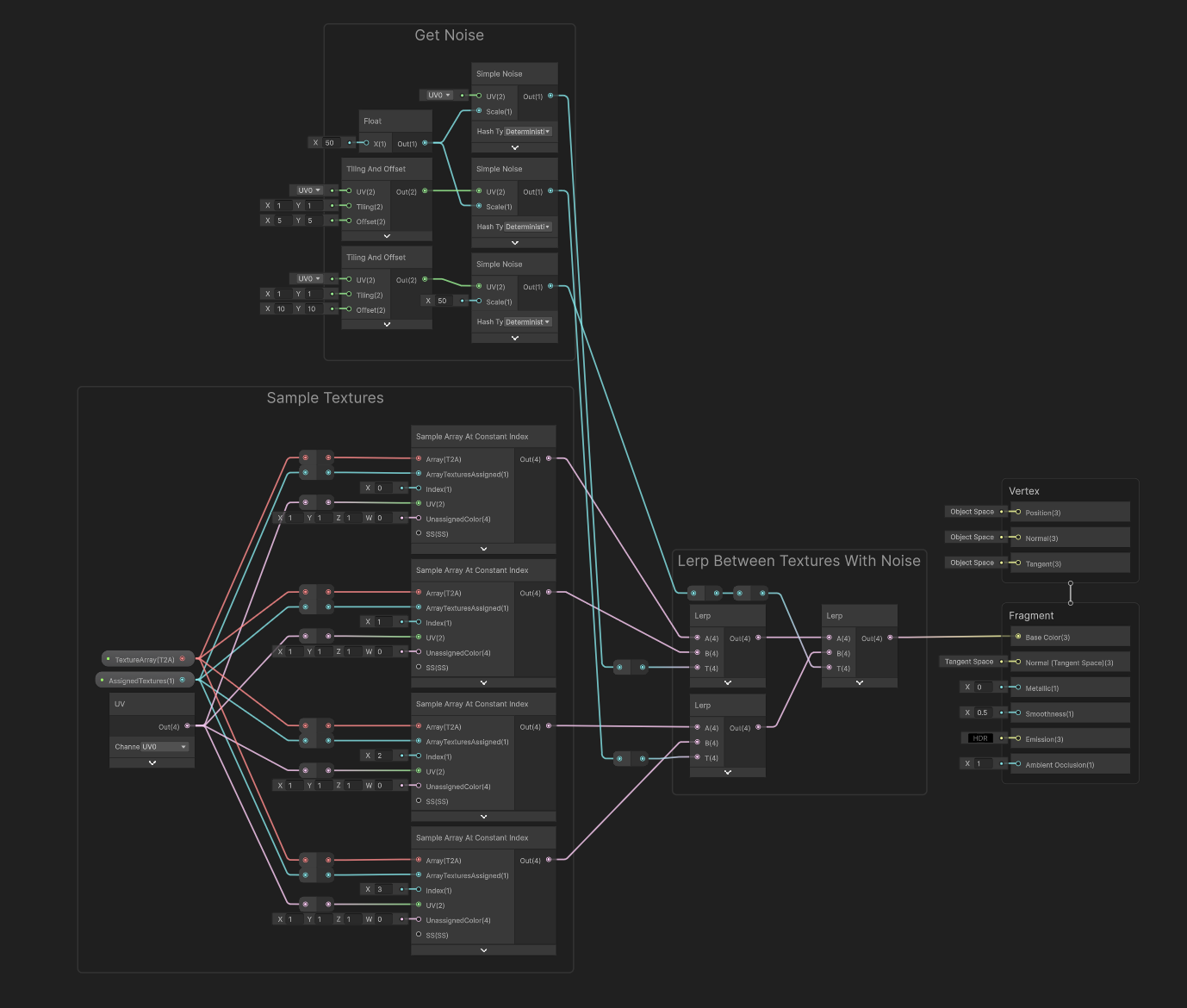Click Out(2) port of Tiling And Offset with offset 5
The height and width of the screenshot is (1008, 1187).
click(425, 190)
